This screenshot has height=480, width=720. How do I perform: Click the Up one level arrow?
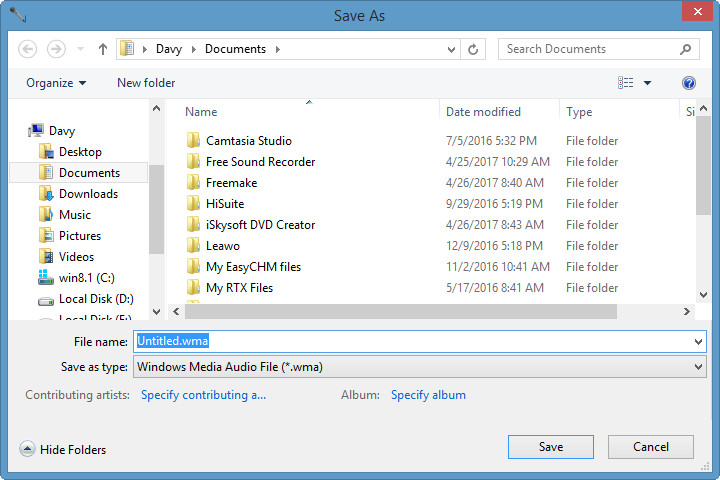103,48
